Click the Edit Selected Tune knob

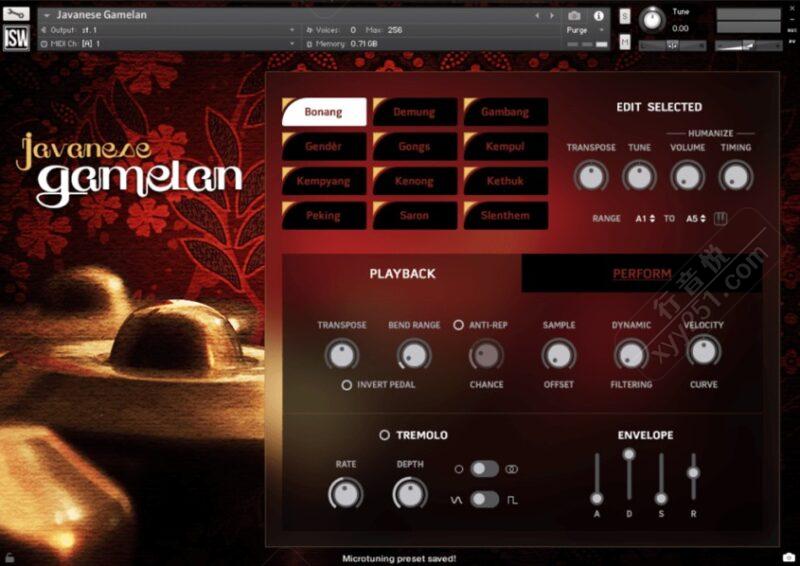pos(639,177)
